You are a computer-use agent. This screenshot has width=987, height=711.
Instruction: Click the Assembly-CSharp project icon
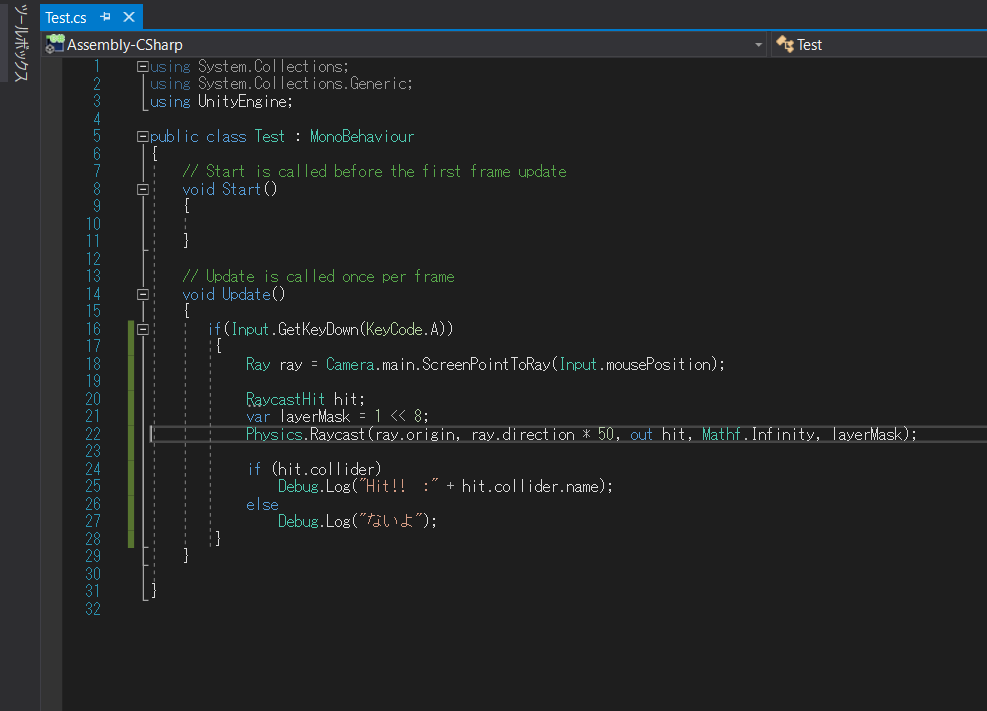pyautogui.click(x=55, y=44)
